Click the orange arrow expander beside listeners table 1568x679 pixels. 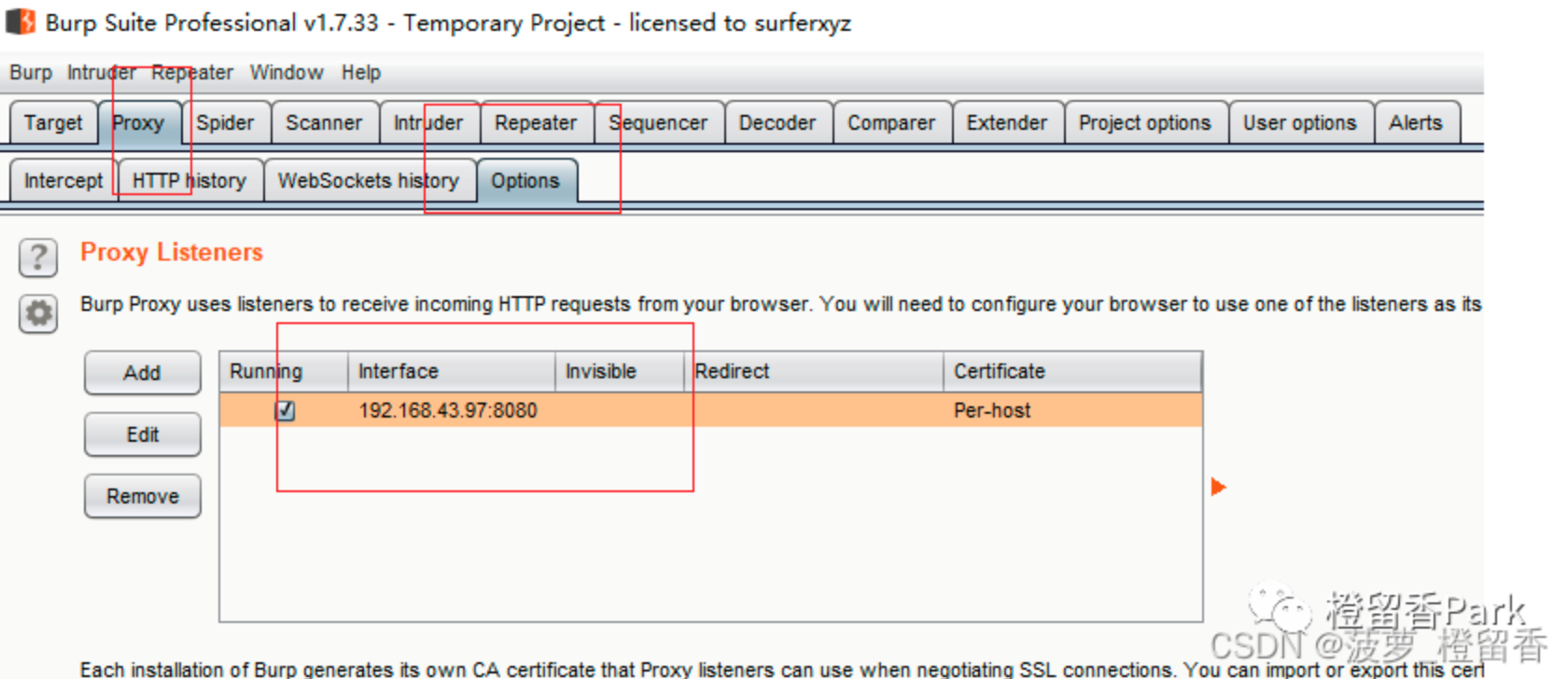coord(1218,487)
